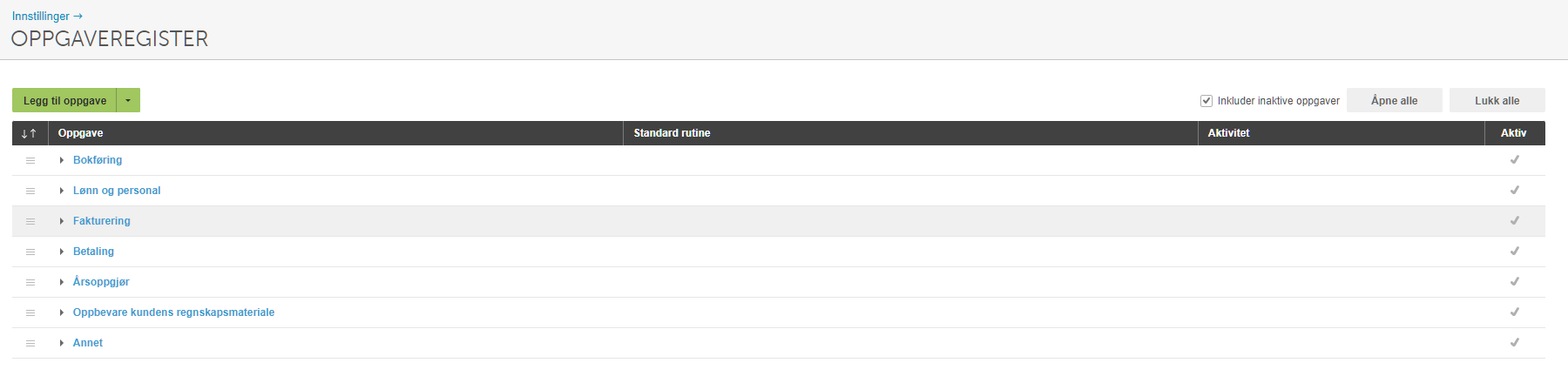Click the Oppgave column header
This screenshot has height=383, width=1568.
81,133
